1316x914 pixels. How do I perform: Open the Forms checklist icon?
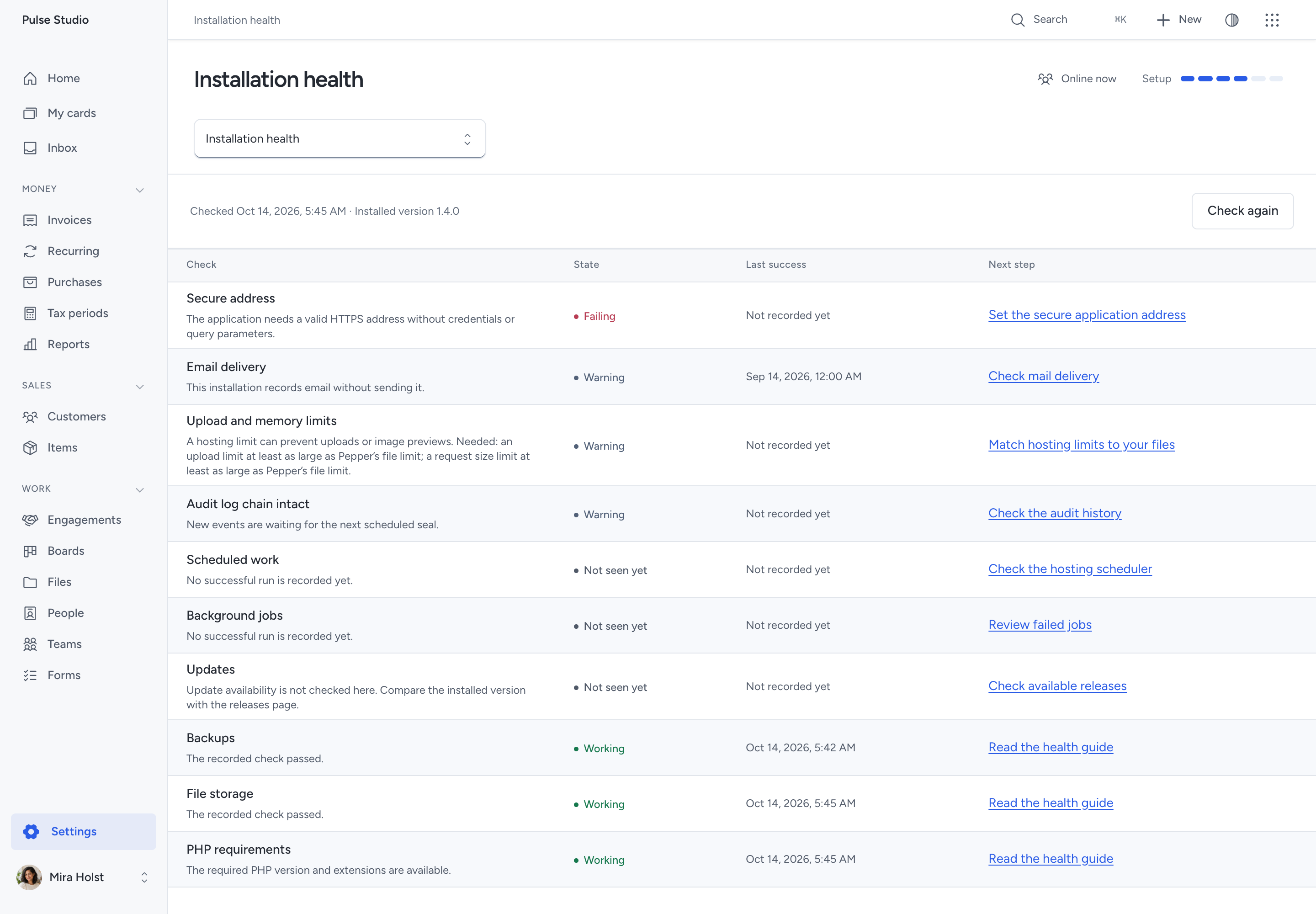(x=30, y=675)
